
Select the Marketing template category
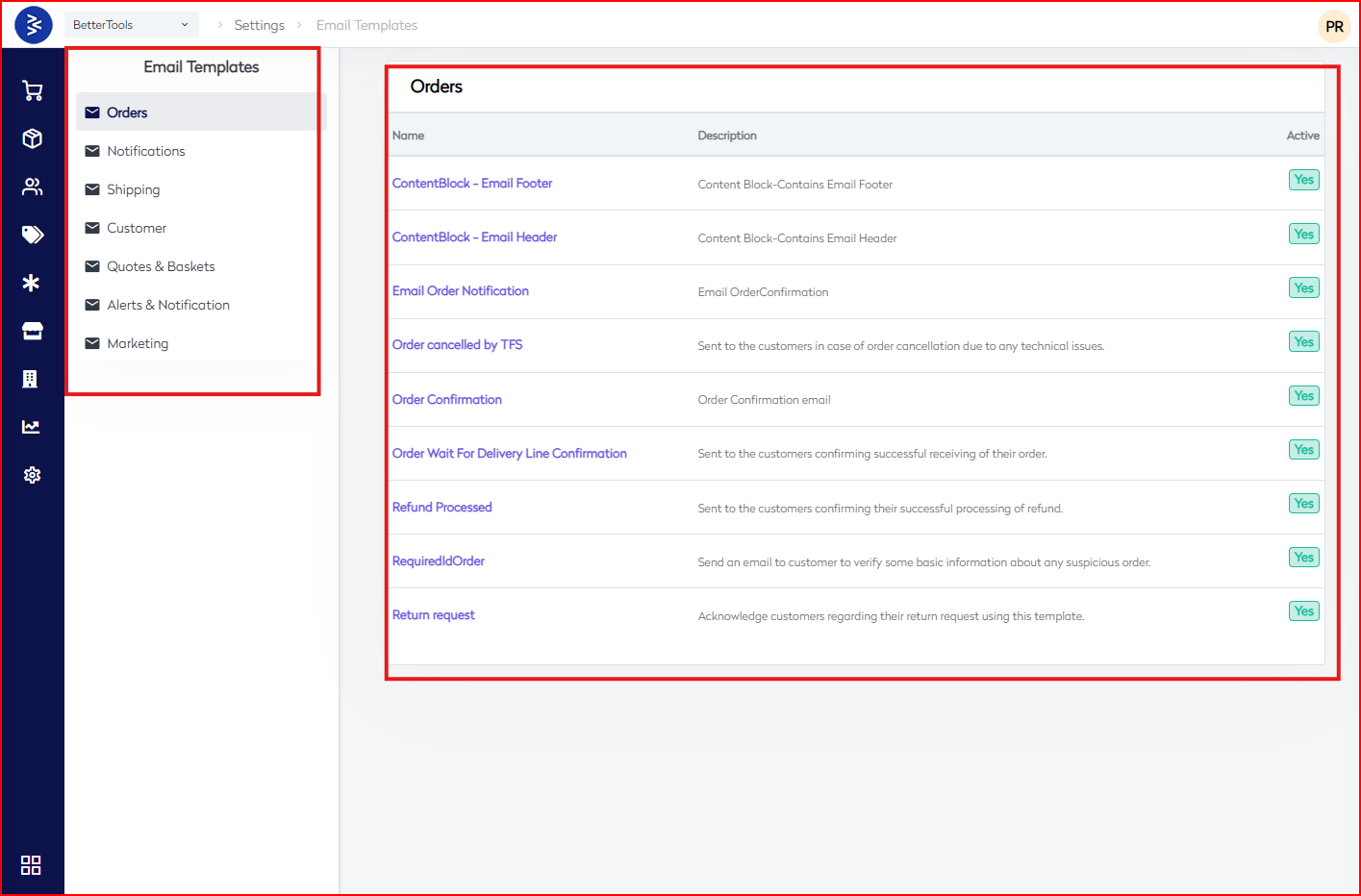click(138, 343)
